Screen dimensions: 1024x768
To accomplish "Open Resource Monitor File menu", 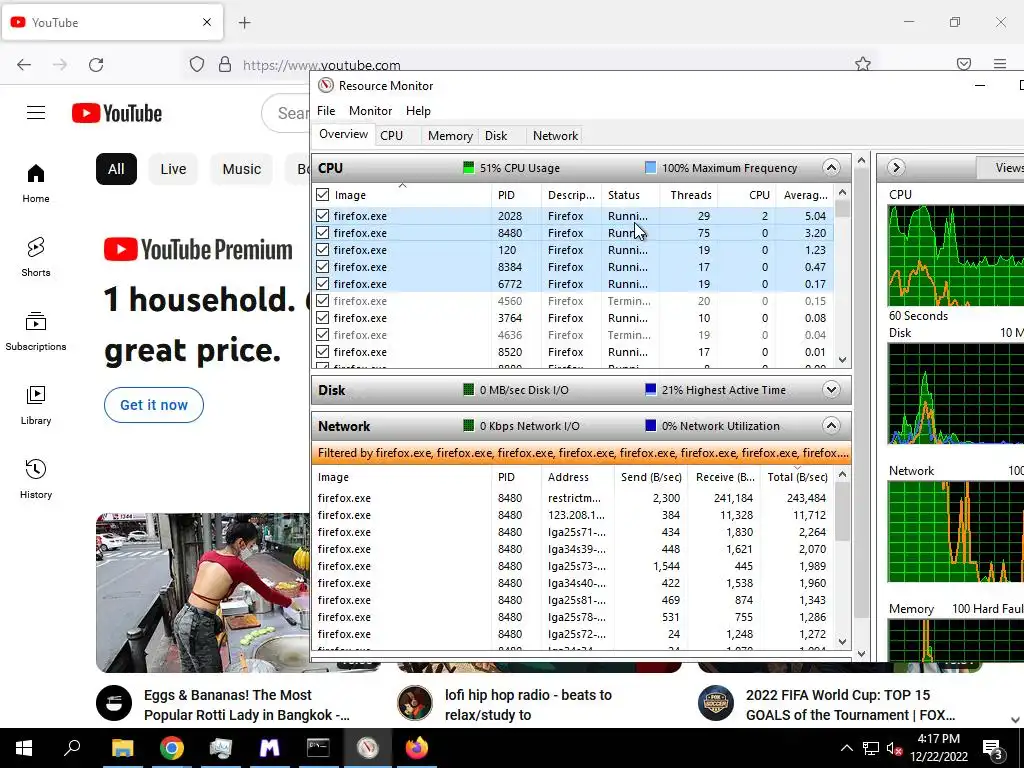I will click(326, 110).
